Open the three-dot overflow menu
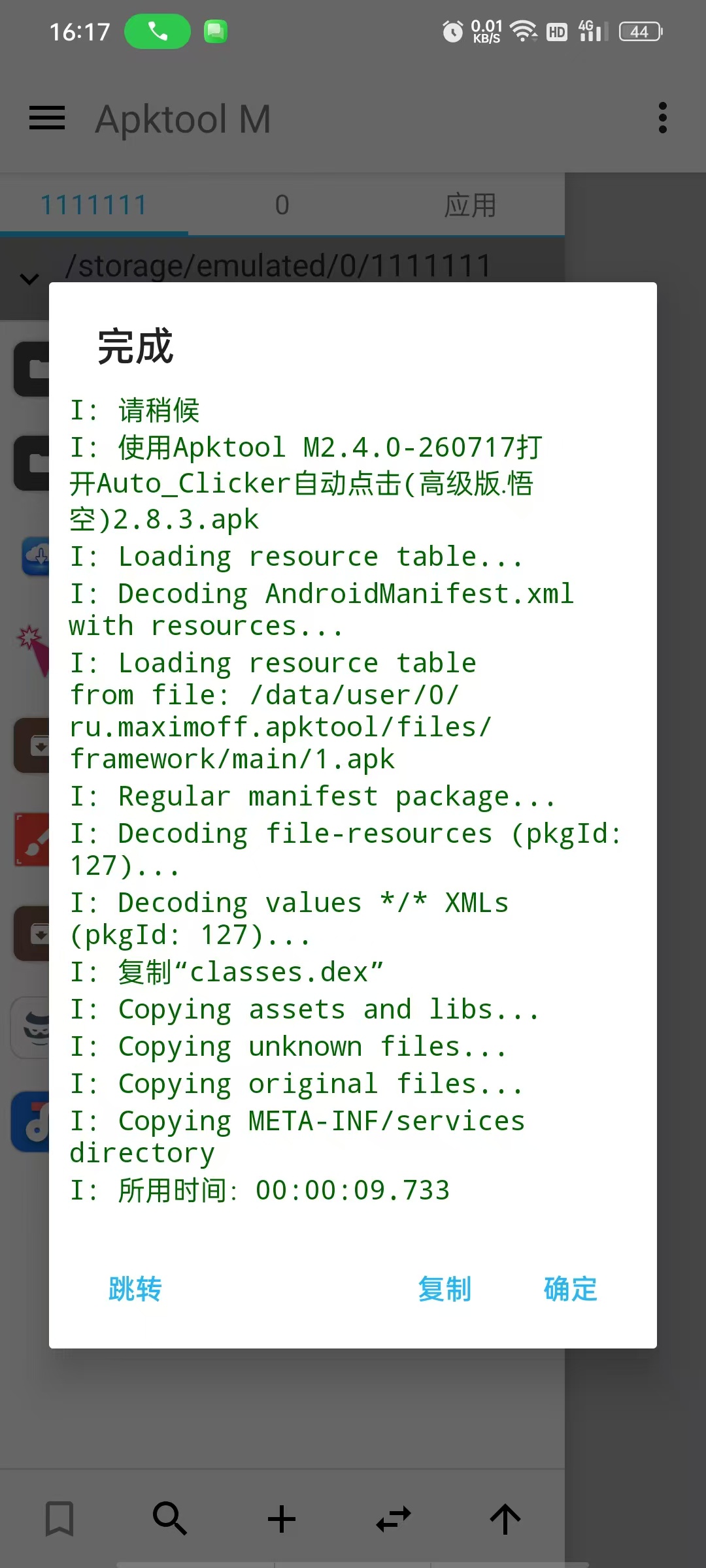Image resolution: width=706 pixels, height=1568 pixels. [663, 118]
